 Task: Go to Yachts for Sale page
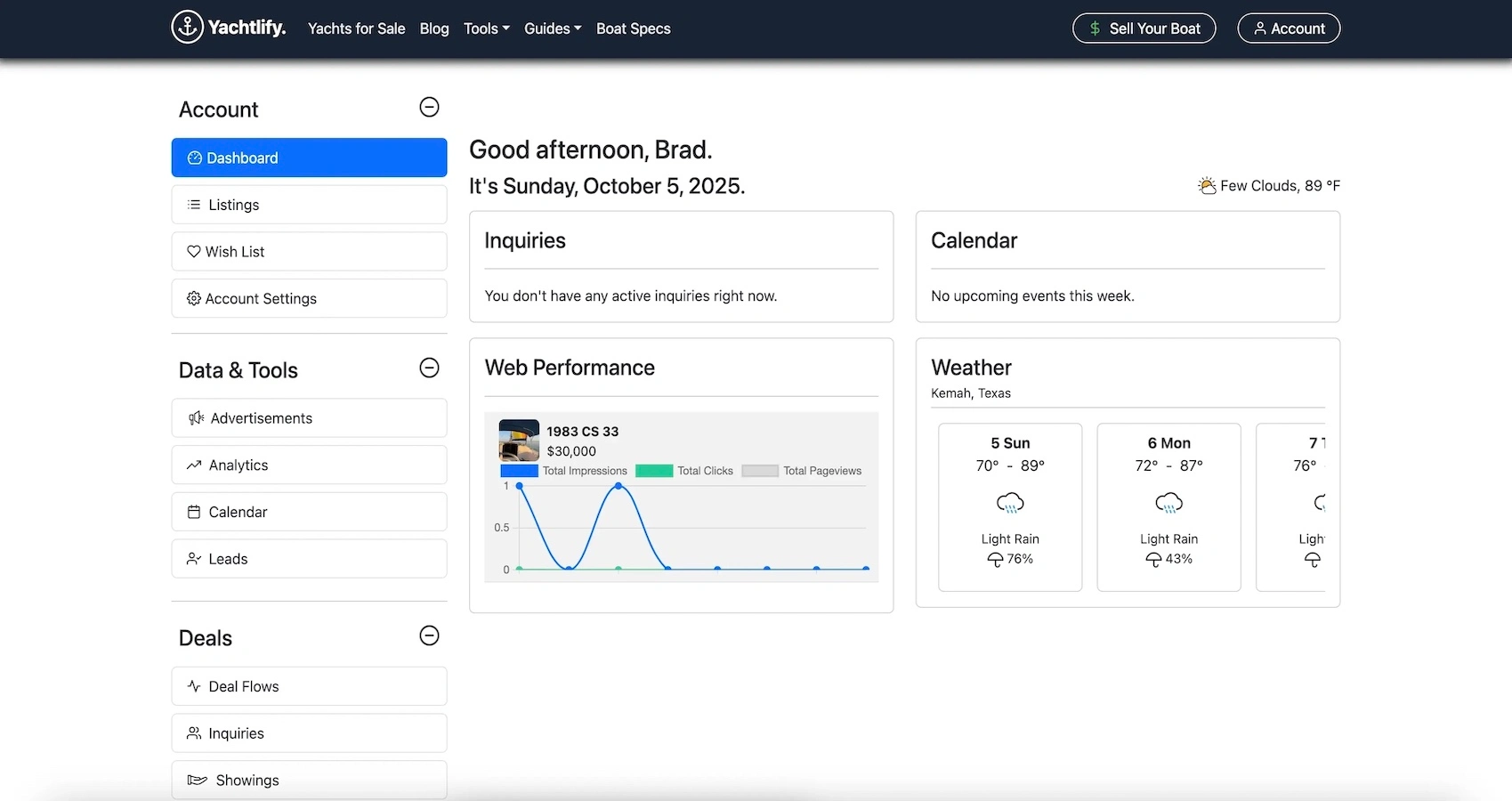point(356,28)
